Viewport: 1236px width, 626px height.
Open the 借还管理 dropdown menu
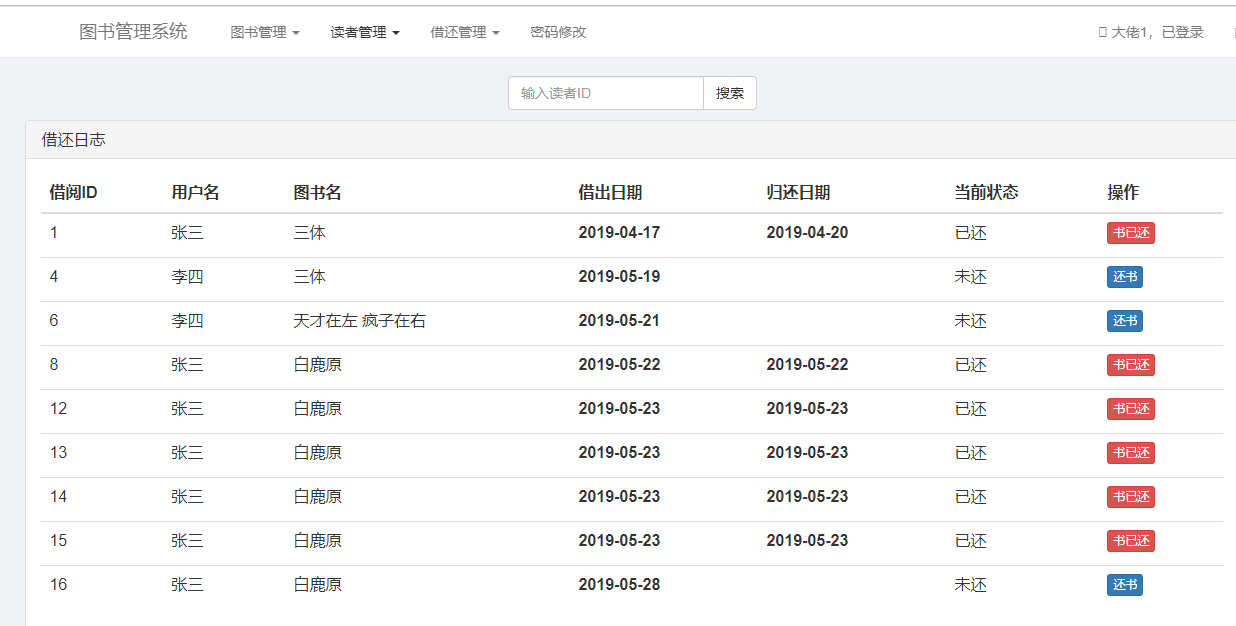click(x=464, y=32)
